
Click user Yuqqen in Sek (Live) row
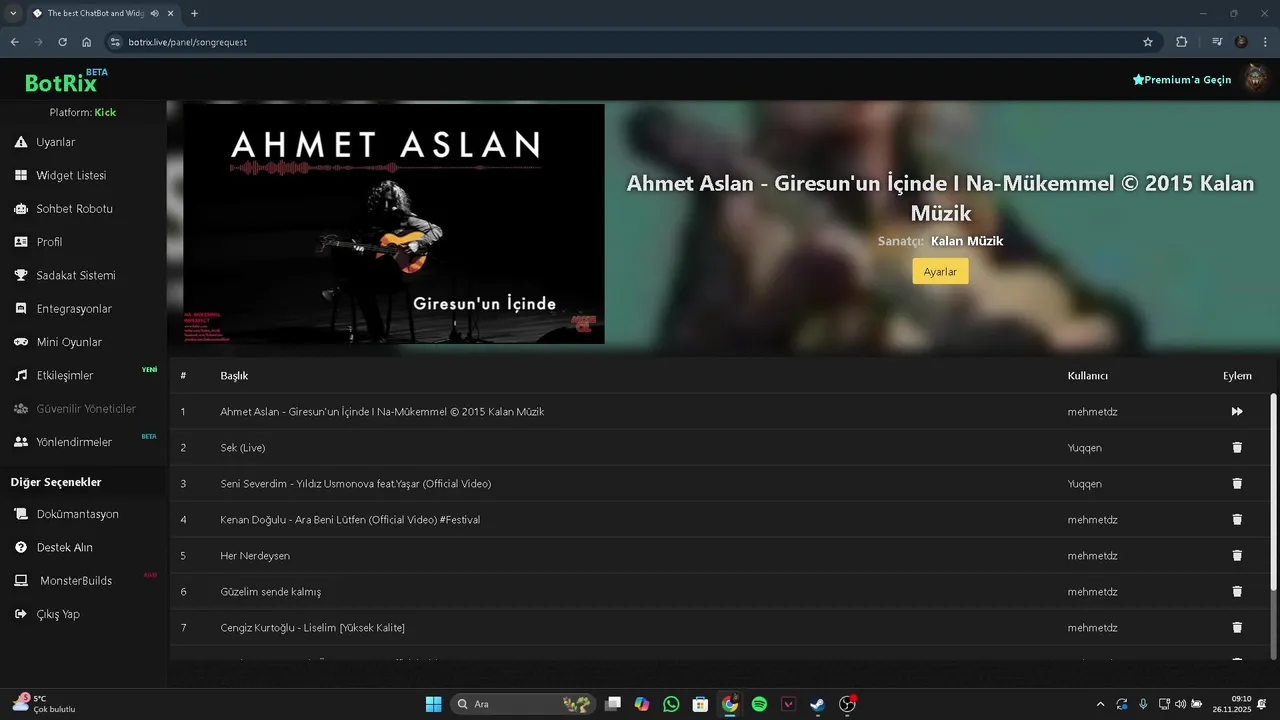pyautogui.click(x=1085, y=448)
